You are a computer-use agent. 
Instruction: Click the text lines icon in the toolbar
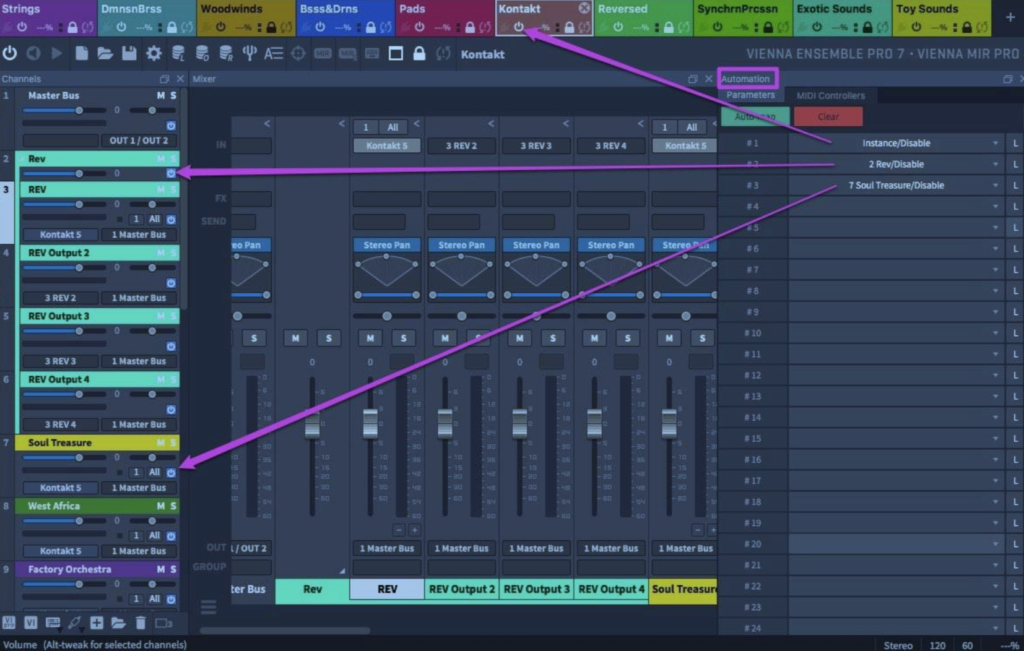pyautogui.click(x=274, y=54)
